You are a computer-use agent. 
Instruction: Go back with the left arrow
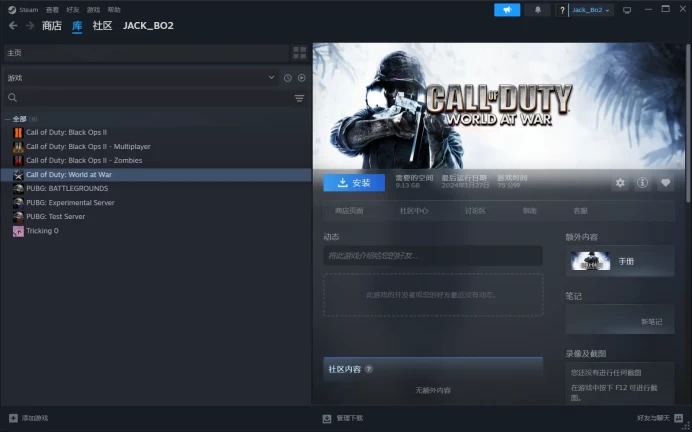13,26
